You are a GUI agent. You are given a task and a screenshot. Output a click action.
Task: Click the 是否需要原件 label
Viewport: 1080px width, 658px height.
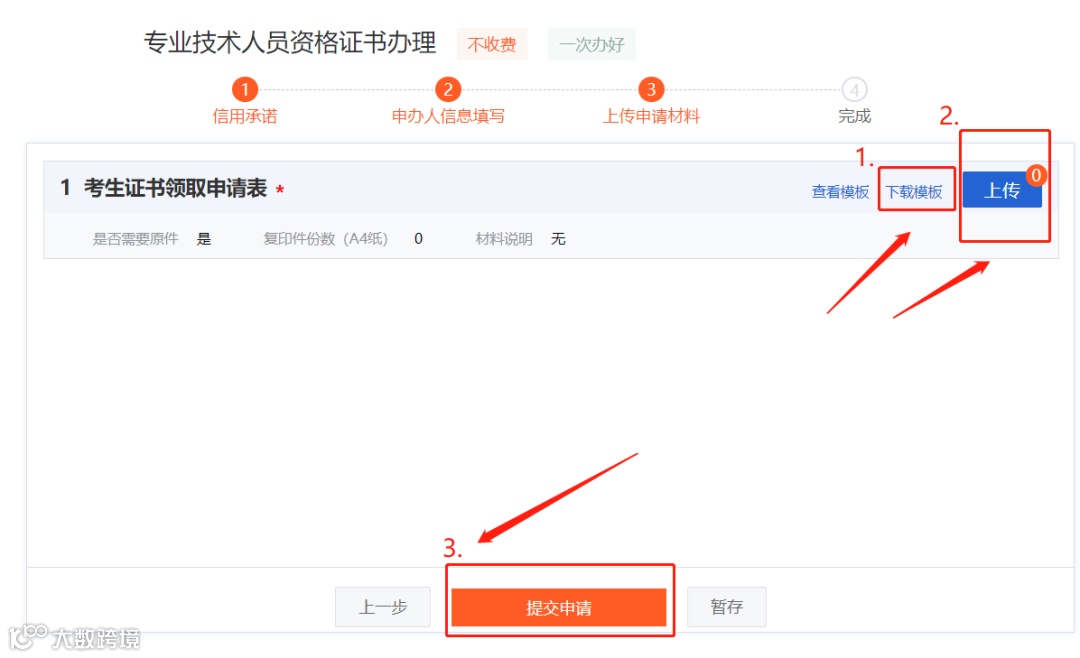click(136, 239)
